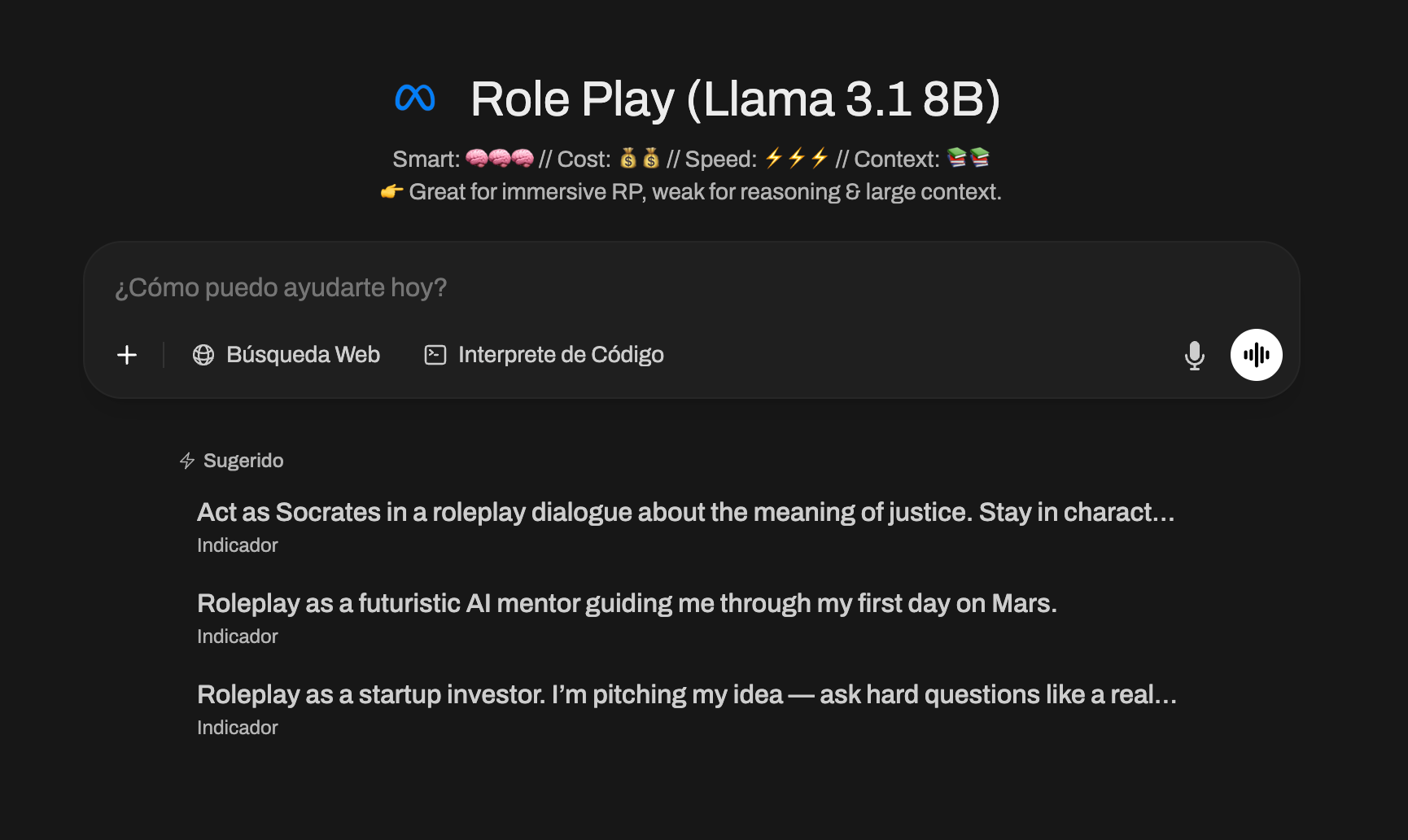
Task: Click Indicador under the startup investor suggestion
Action: pos(238,728)
